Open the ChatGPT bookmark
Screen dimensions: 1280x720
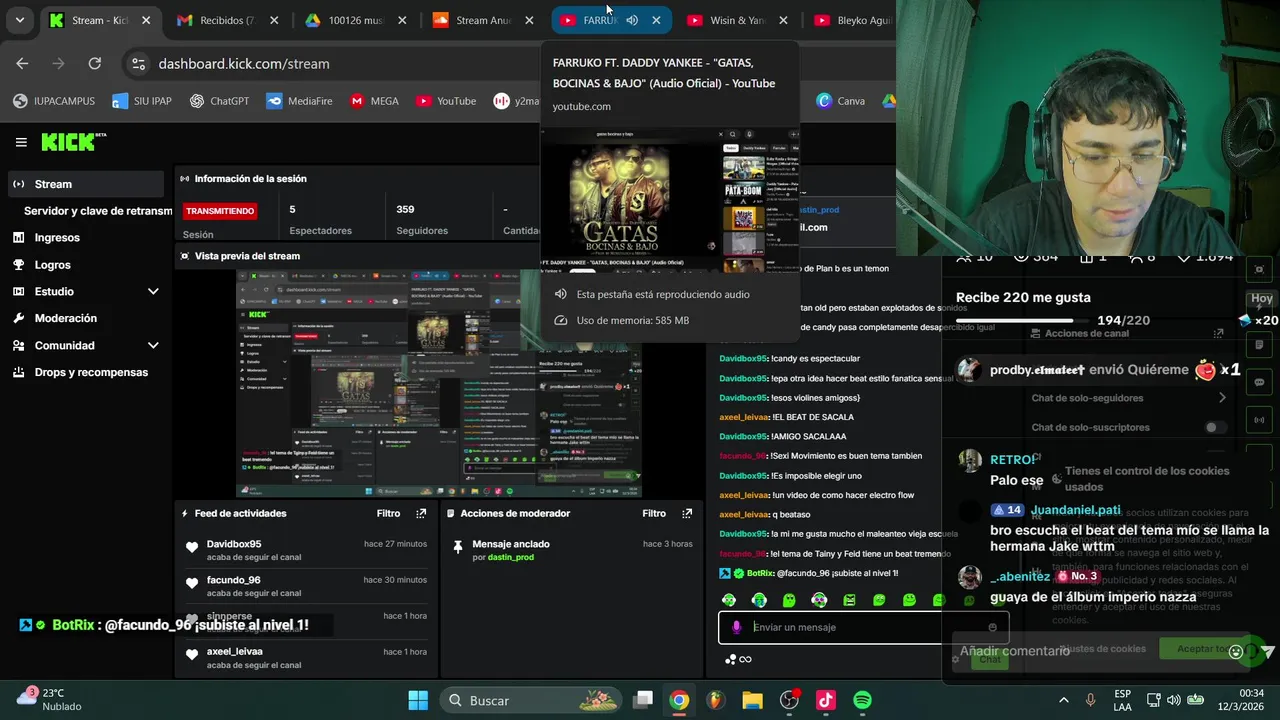pyautogui.click(x=219, y=101)
